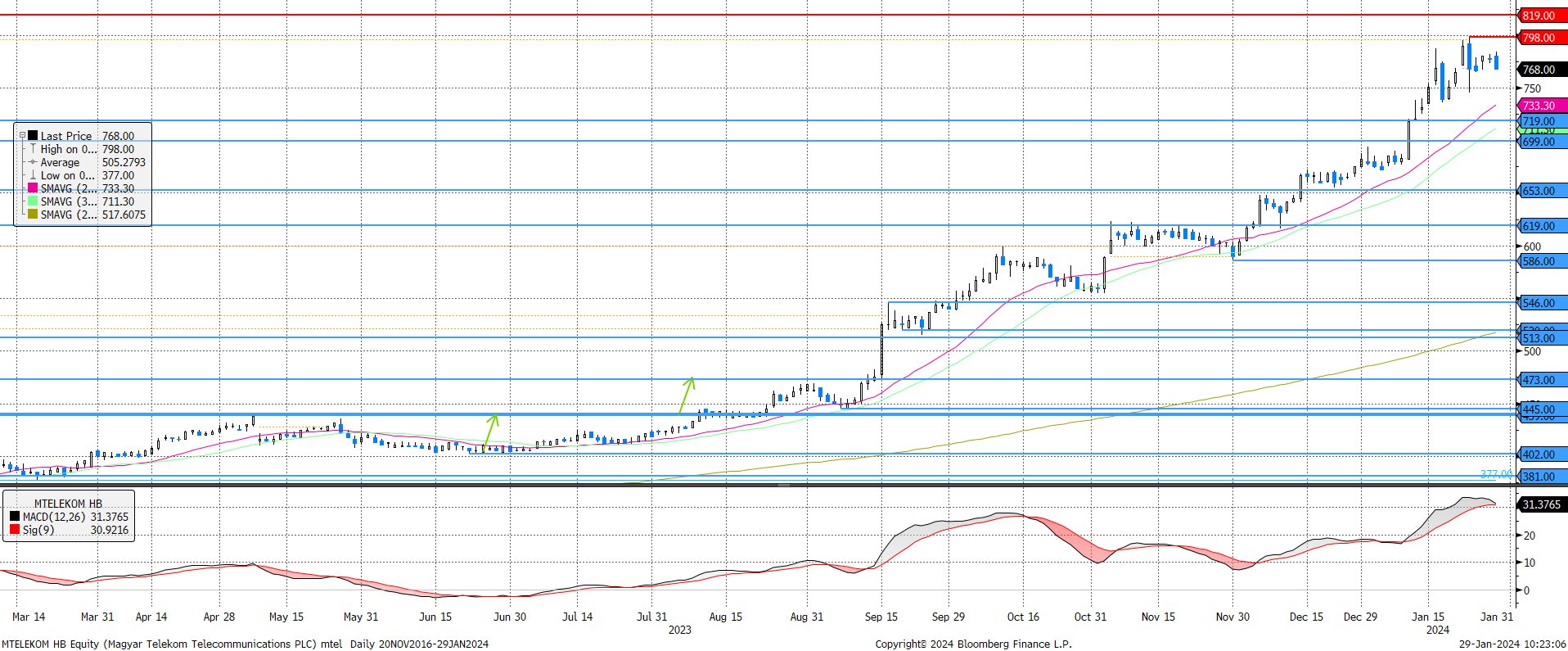Click the MACD axis label 20
The image size is (1568, 651).
[1530, 536]
